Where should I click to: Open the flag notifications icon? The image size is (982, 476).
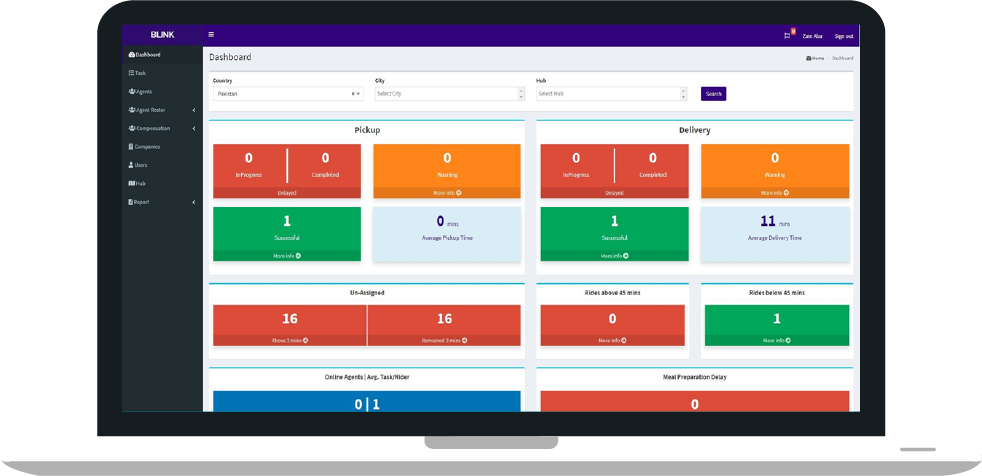click(787, 36)
